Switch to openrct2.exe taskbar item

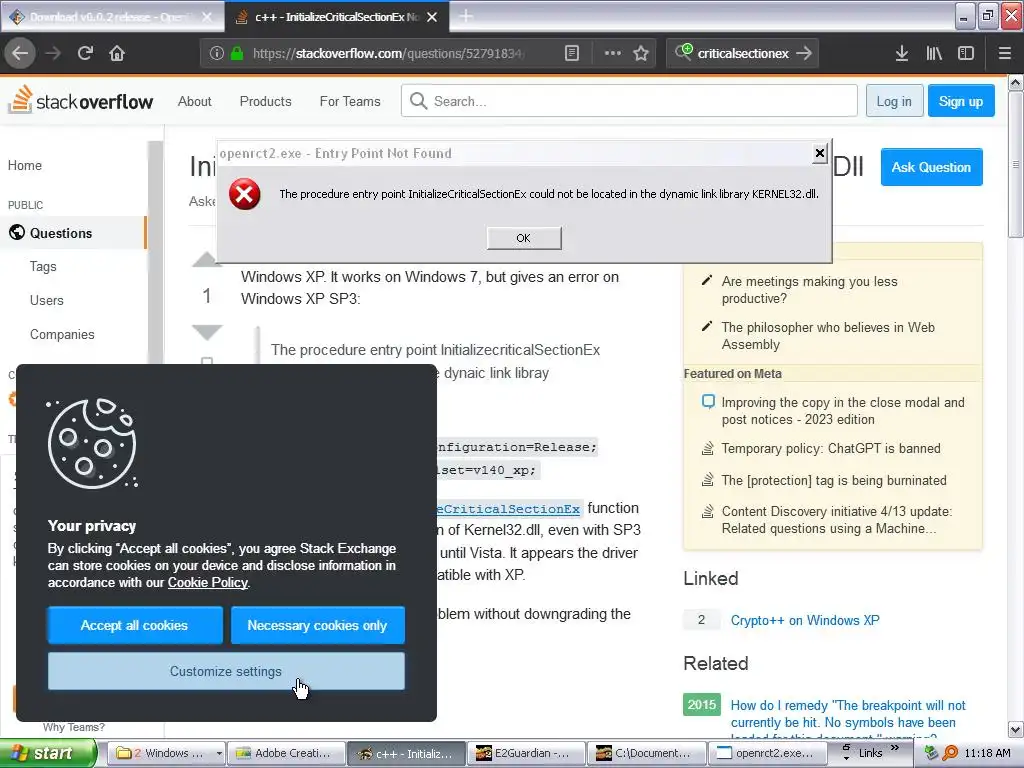point(765,753)
